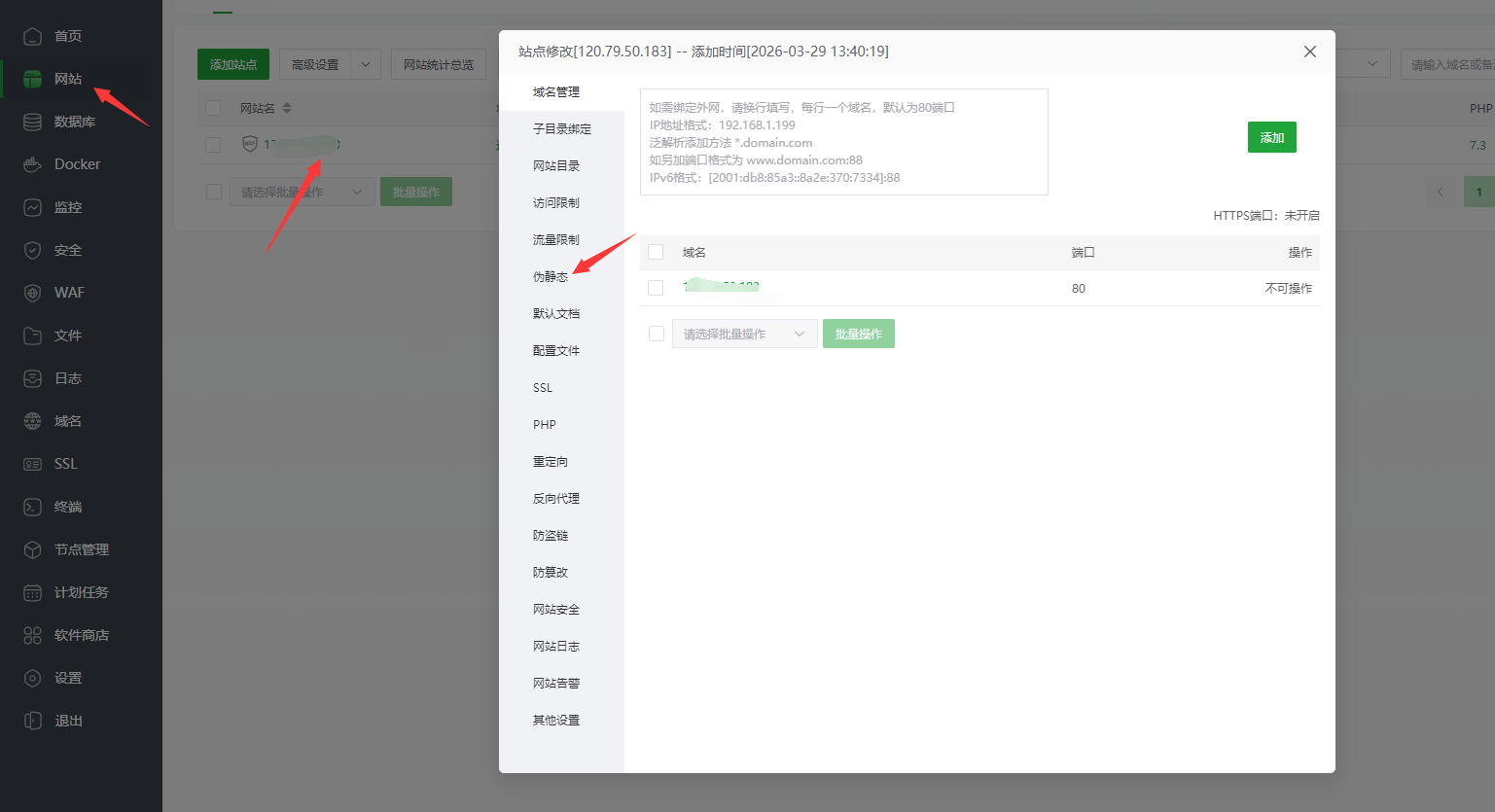Open the 首页 sidebar icon
The width and height of the screenshot is (1495, 812).
(58, 36)
